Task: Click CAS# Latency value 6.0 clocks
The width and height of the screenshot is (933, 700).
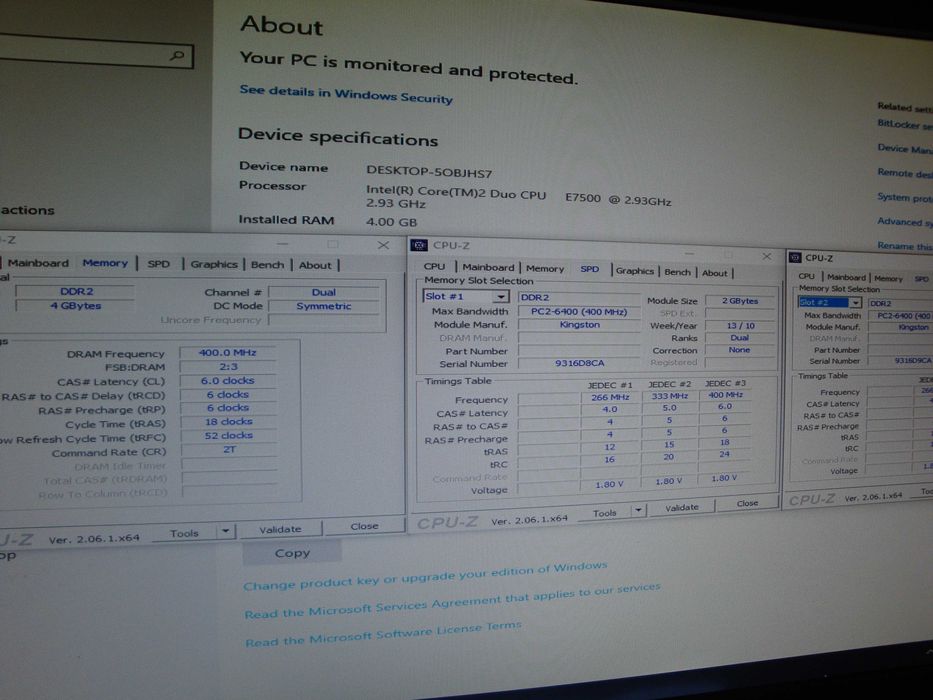Action: 227,380
